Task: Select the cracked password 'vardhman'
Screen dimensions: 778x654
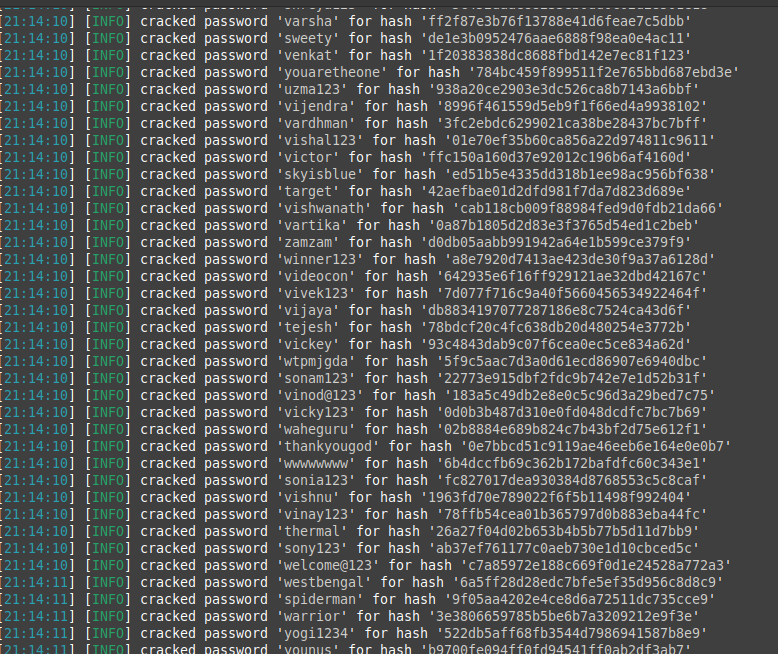Action: [316, 123]
